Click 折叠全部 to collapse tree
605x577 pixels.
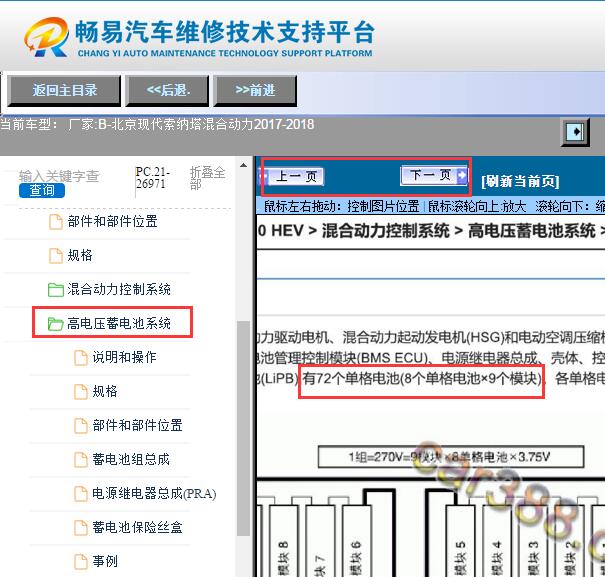tap(207, 178)
